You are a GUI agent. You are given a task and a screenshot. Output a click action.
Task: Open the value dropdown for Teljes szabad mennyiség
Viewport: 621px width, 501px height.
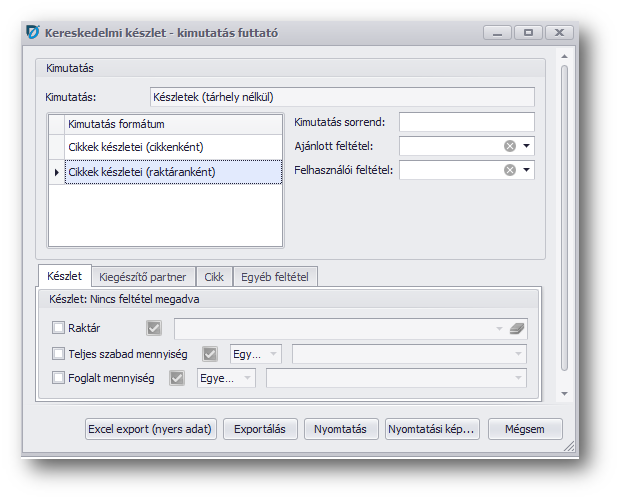pos(518,354)
